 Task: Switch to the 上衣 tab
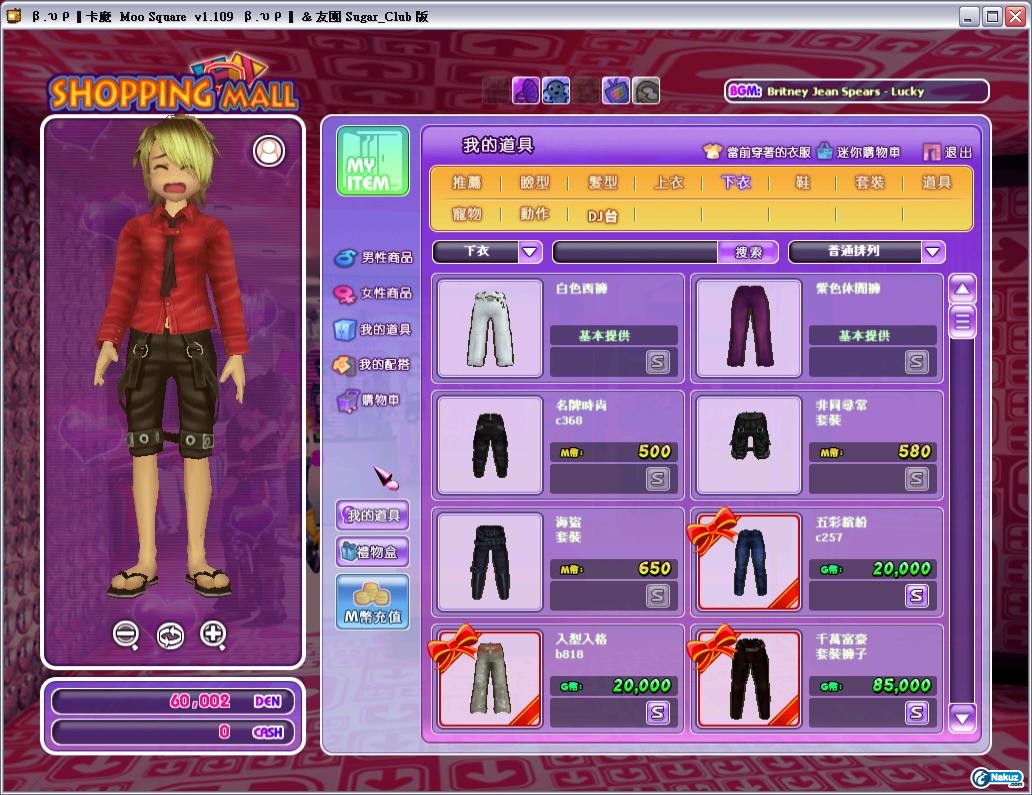click(669, 182)
